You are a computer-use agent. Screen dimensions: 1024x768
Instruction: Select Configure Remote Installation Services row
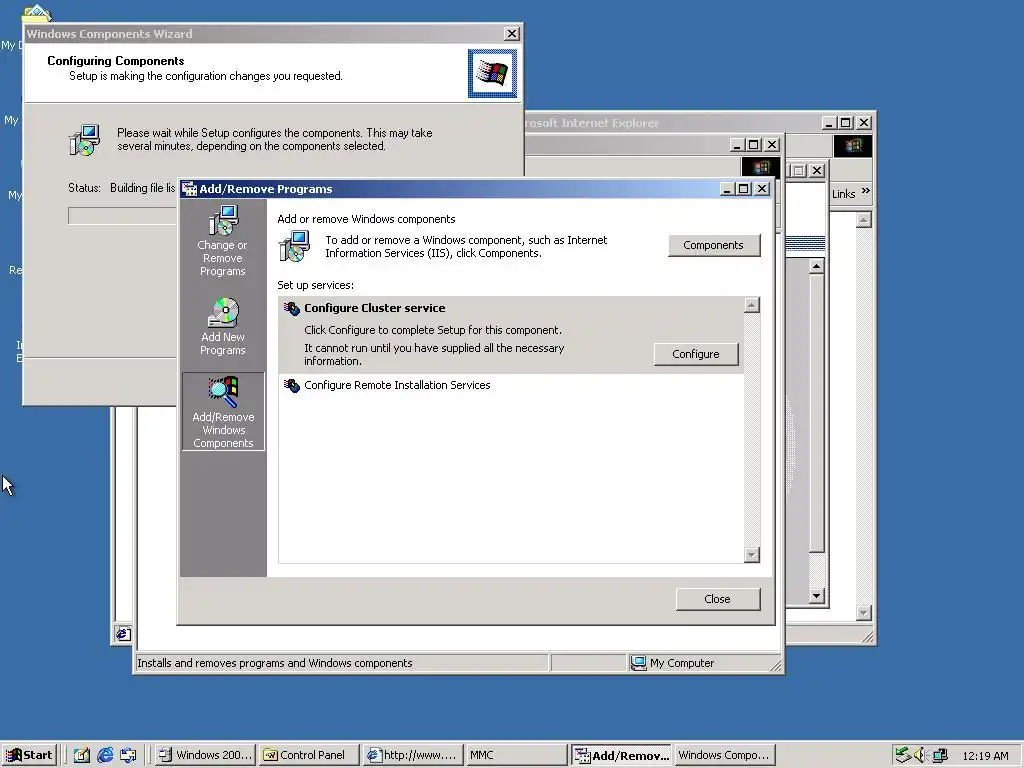point(511,385)
